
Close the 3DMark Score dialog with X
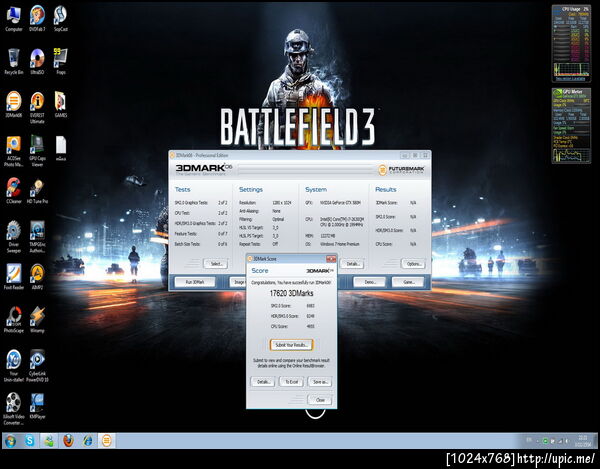331,259
